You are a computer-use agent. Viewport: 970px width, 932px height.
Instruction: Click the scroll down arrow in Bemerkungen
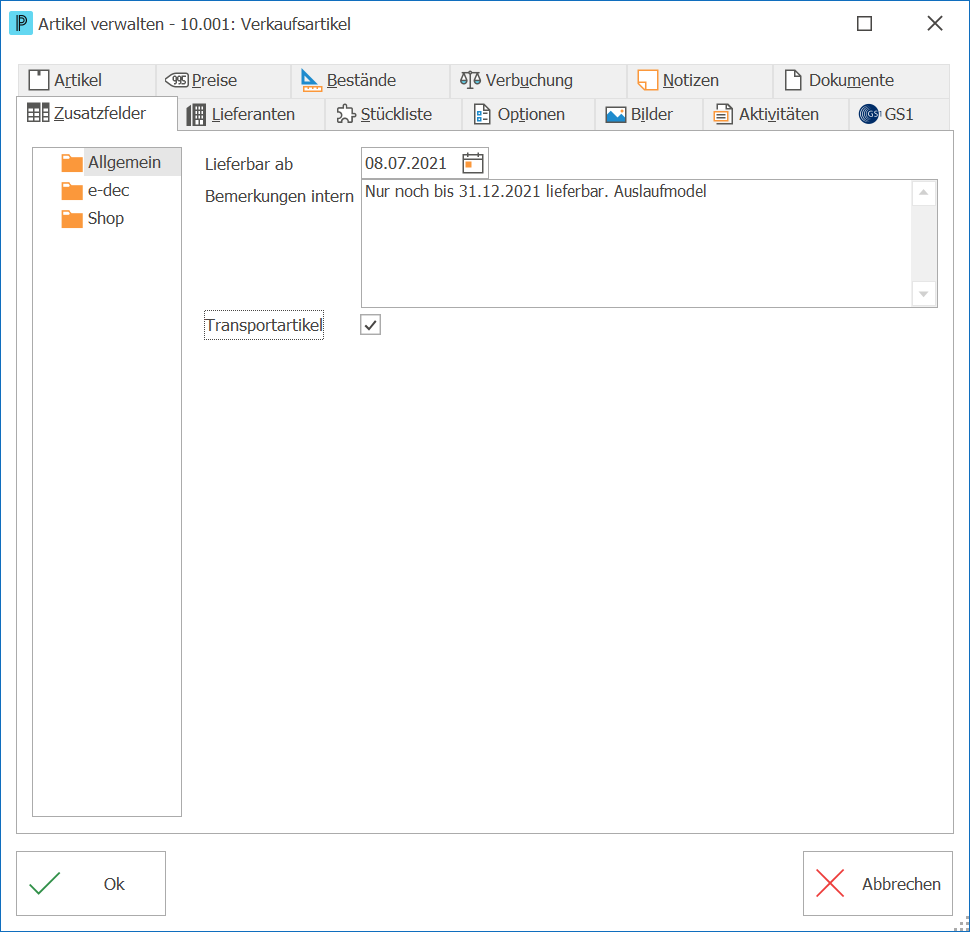[x=924, y=294]
